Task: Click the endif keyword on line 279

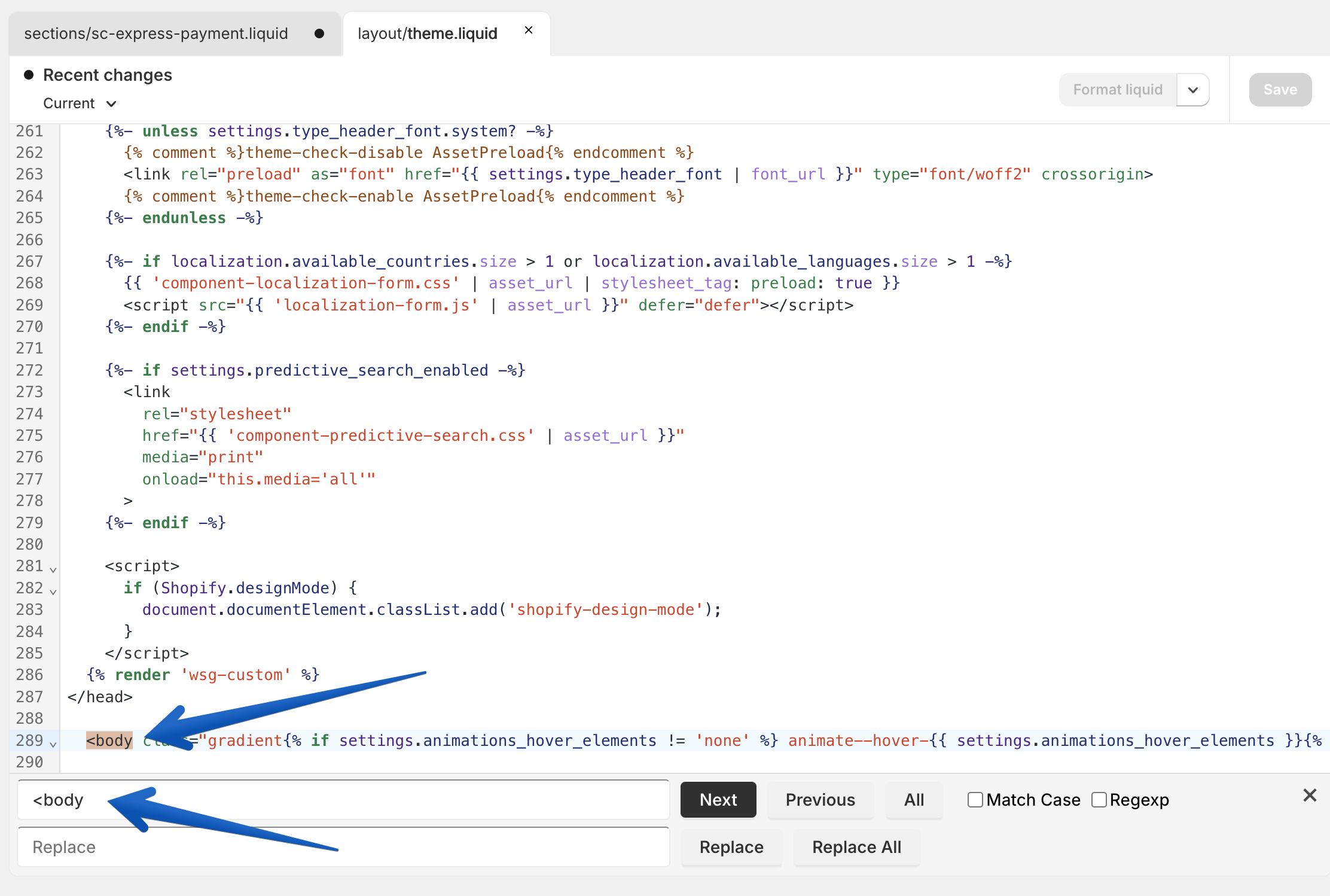Action: coord(166,523)
